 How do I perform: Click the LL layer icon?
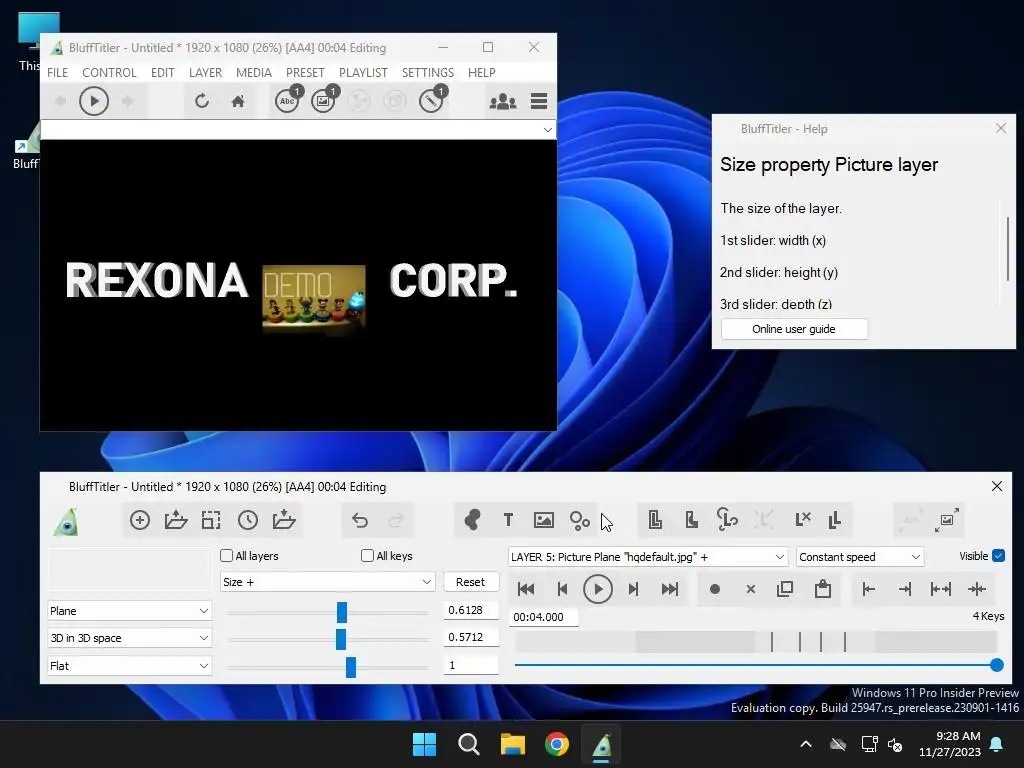tap(834, 520)
